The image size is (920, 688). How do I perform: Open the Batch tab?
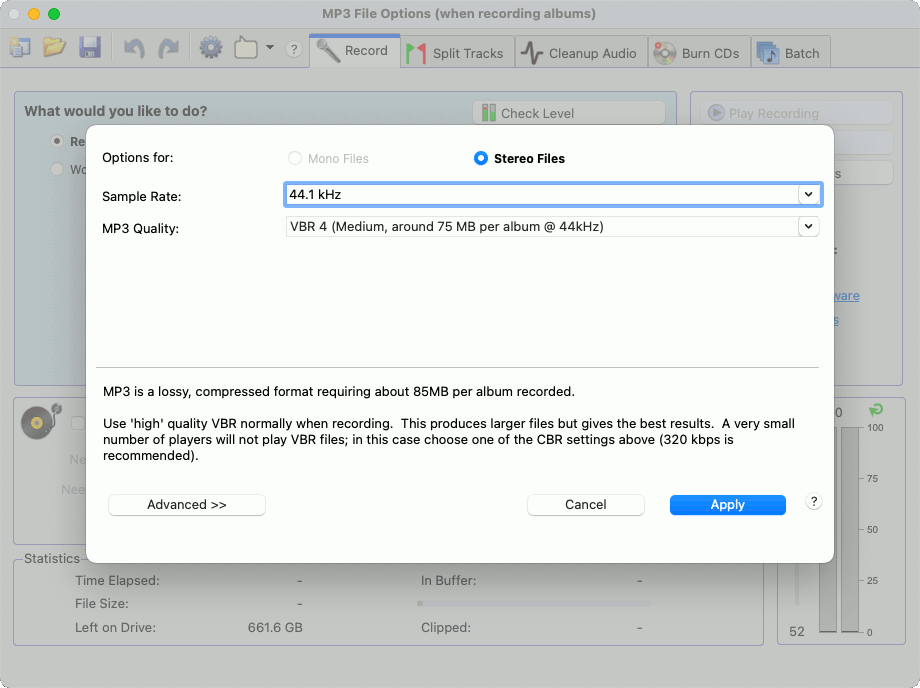click(790, 53)
